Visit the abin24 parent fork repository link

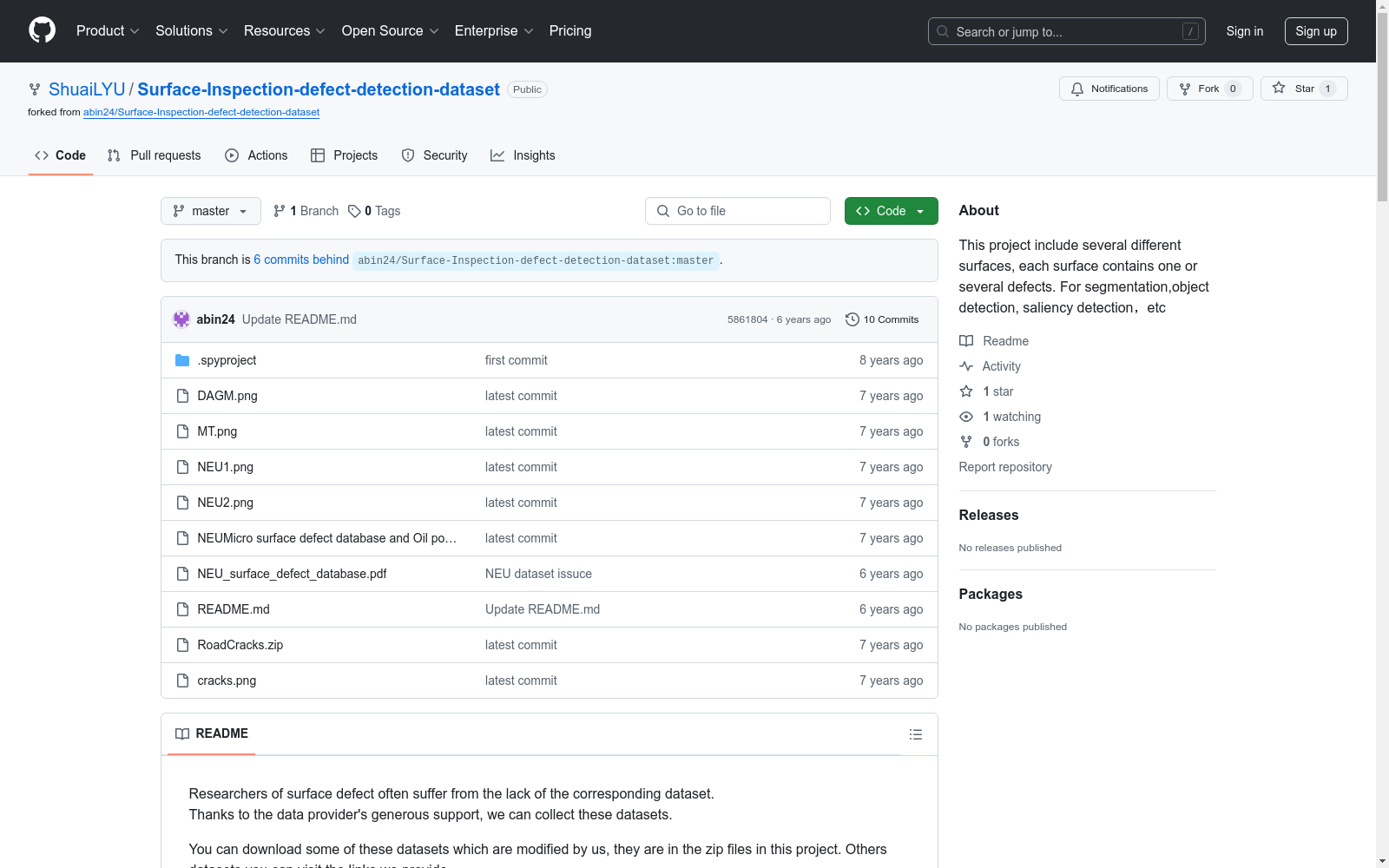(x=201, y=112)
